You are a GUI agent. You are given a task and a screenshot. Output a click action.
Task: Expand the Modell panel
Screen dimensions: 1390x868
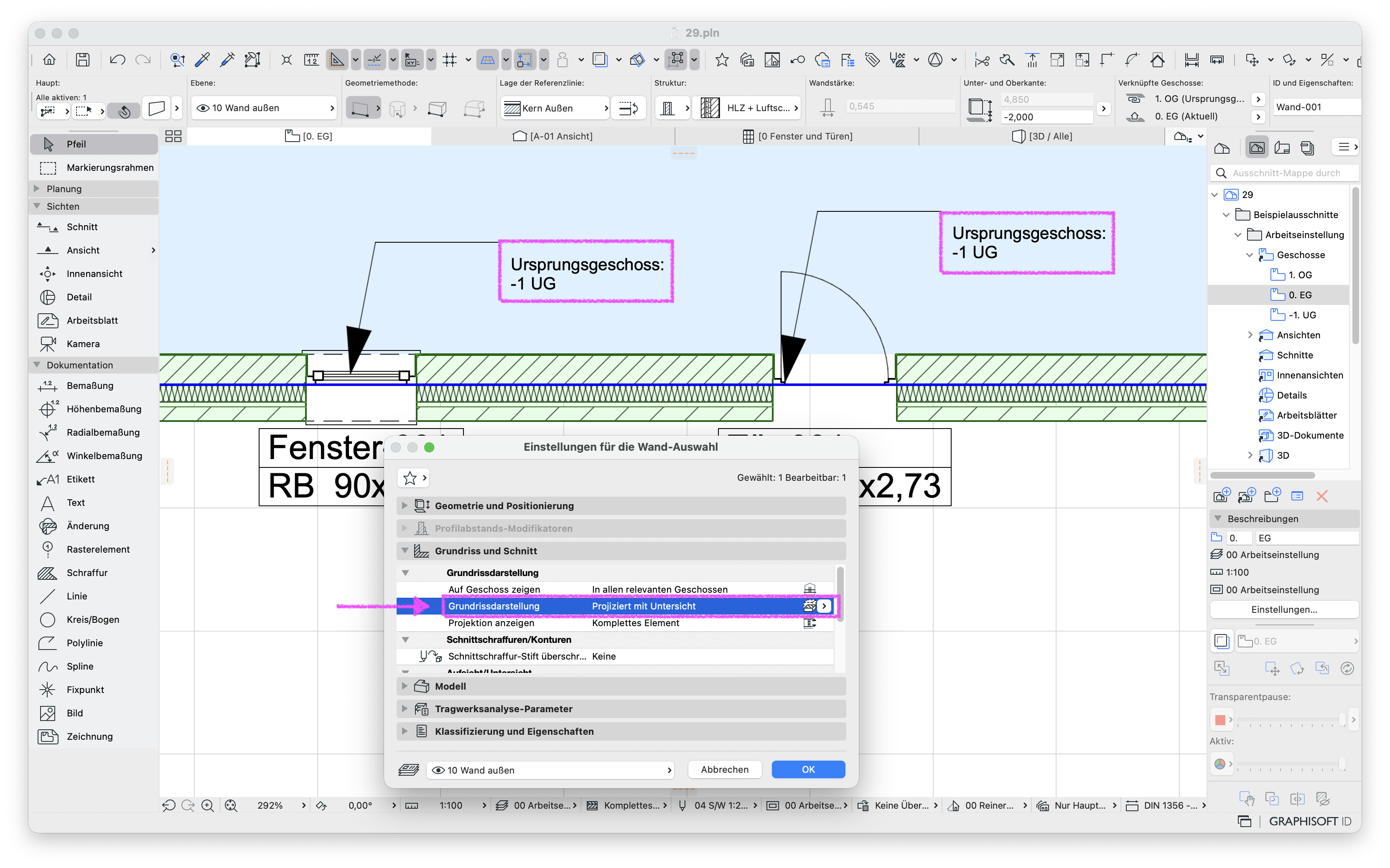pyautogui.click(x=620, y=686)
